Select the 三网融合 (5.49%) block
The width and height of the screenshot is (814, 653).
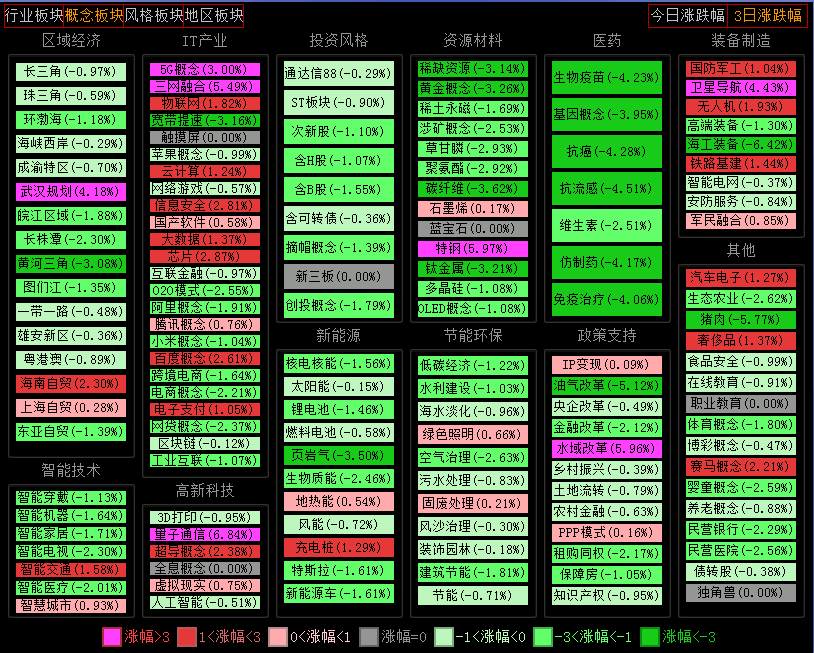pyautogui.click(x=205, y=87)
